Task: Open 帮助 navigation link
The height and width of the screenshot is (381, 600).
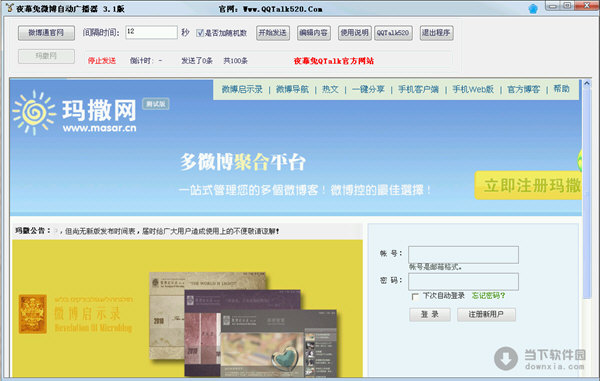Action: pyautogui.click(x=561, y=89)
